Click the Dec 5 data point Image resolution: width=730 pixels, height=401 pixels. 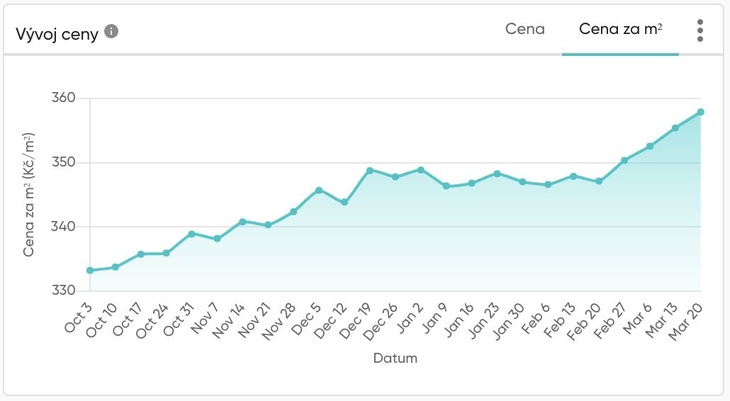(x=319, y=190)
